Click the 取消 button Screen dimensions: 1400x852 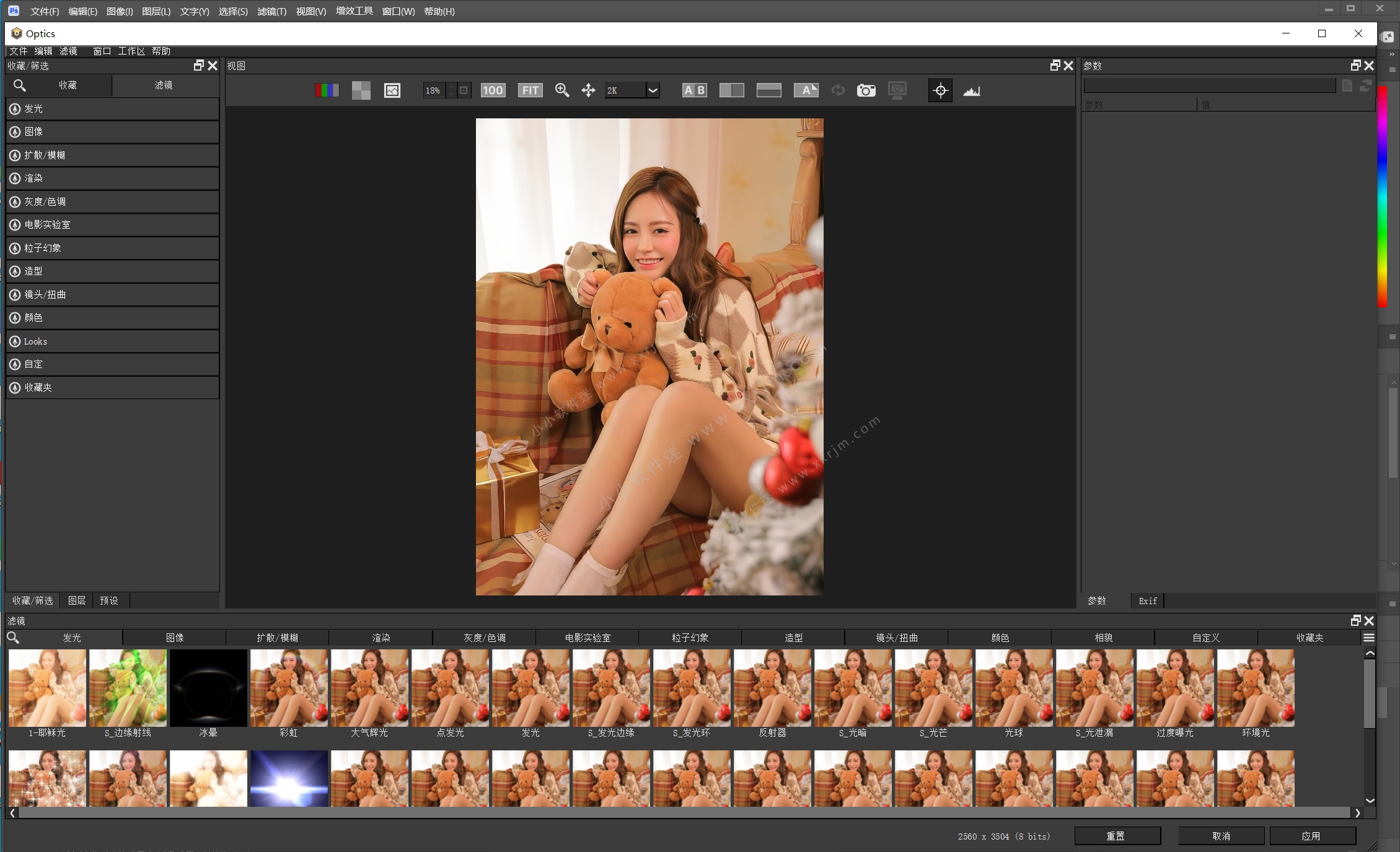[x=1221, y=836]
